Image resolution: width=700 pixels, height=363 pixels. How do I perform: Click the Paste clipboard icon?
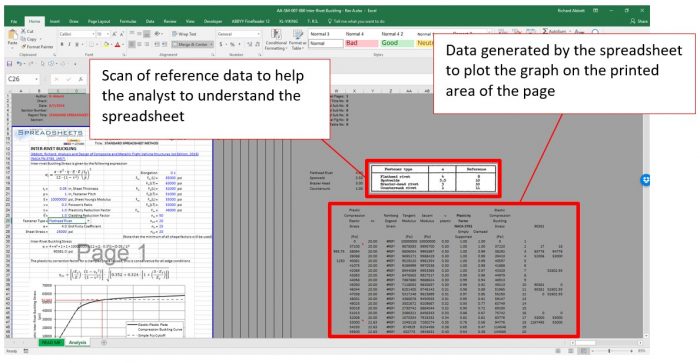12,35
